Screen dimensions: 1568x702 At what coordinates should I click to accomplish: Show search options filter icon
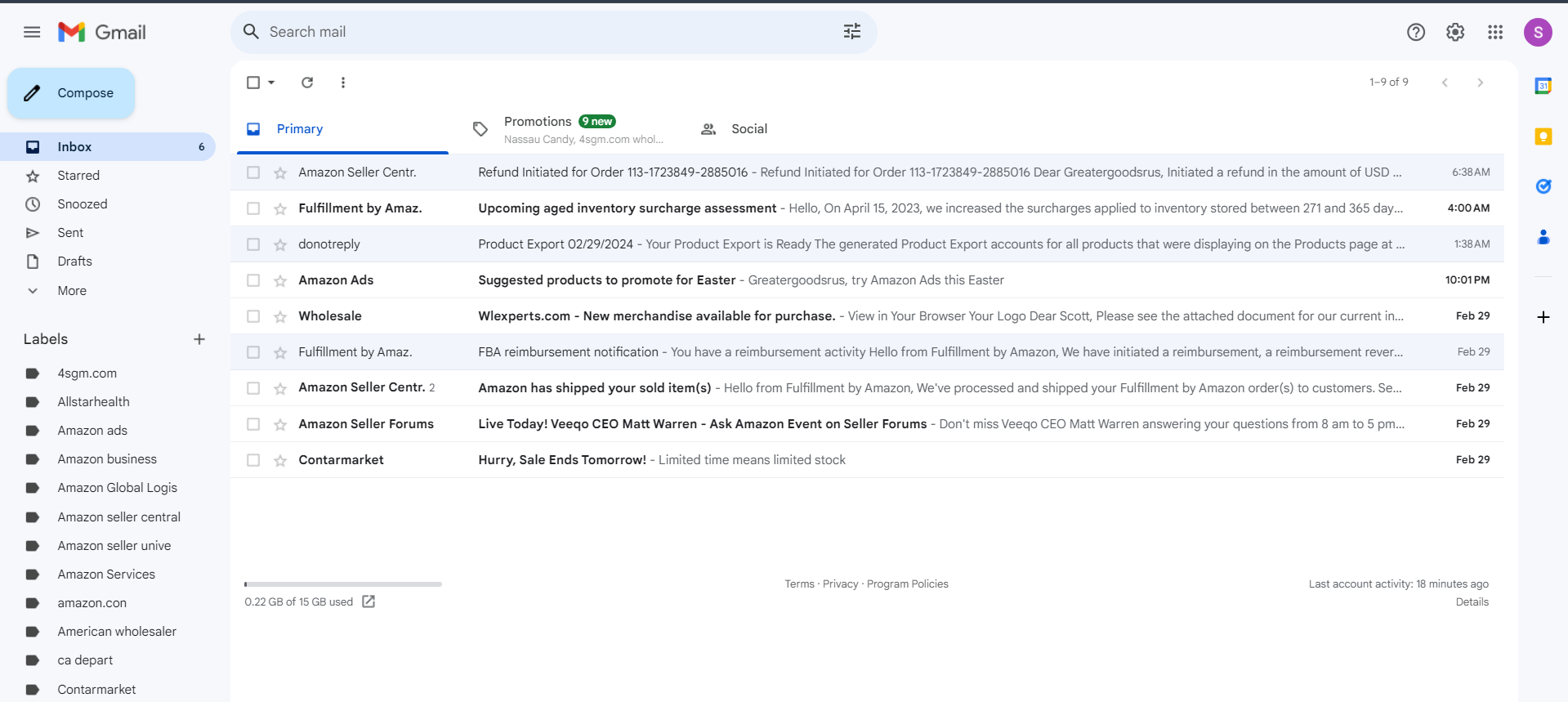tap(852, 32)
